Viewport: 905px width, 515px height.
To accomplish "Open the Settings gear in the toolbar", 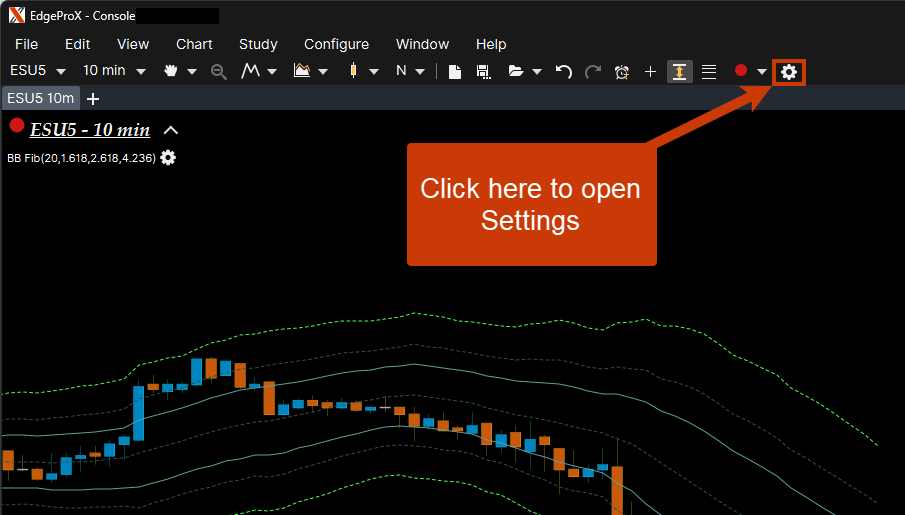I will tap(789, 71).
